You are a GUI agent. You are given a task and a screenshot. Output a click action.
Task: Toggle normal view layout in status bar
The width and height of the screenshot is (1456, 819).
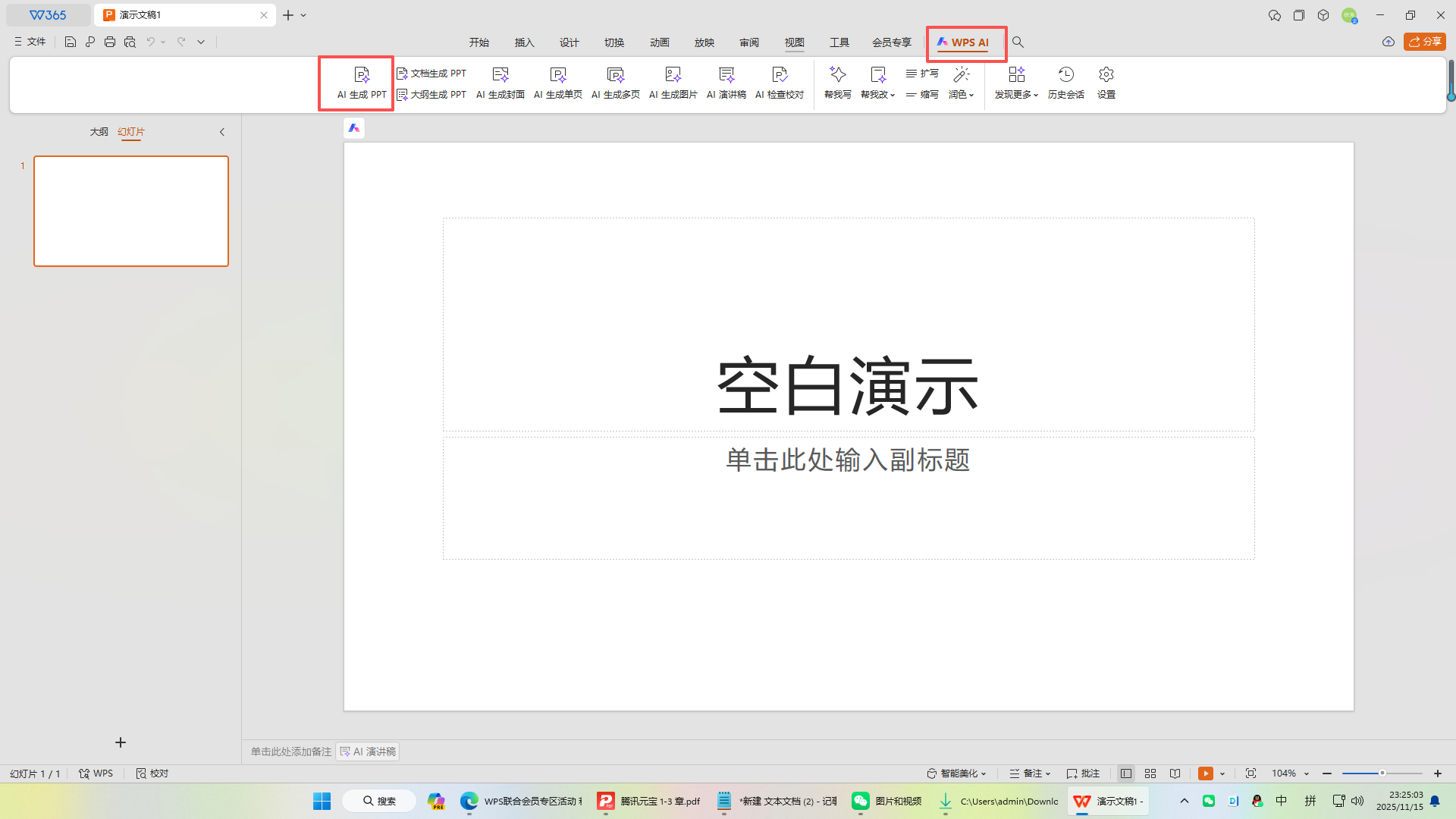coord(1126,773)
